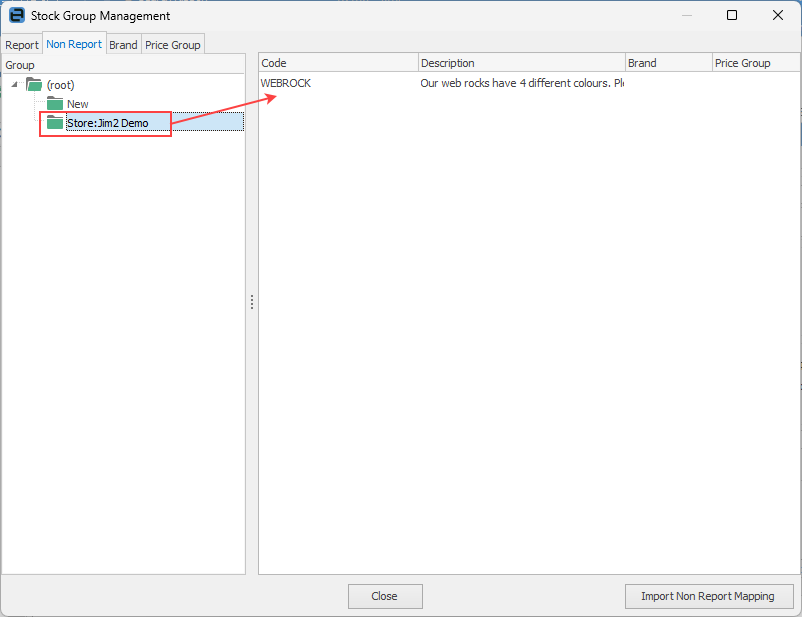Select the (root) tree item
Screen dimensions: 802x617
pos(60,85)
